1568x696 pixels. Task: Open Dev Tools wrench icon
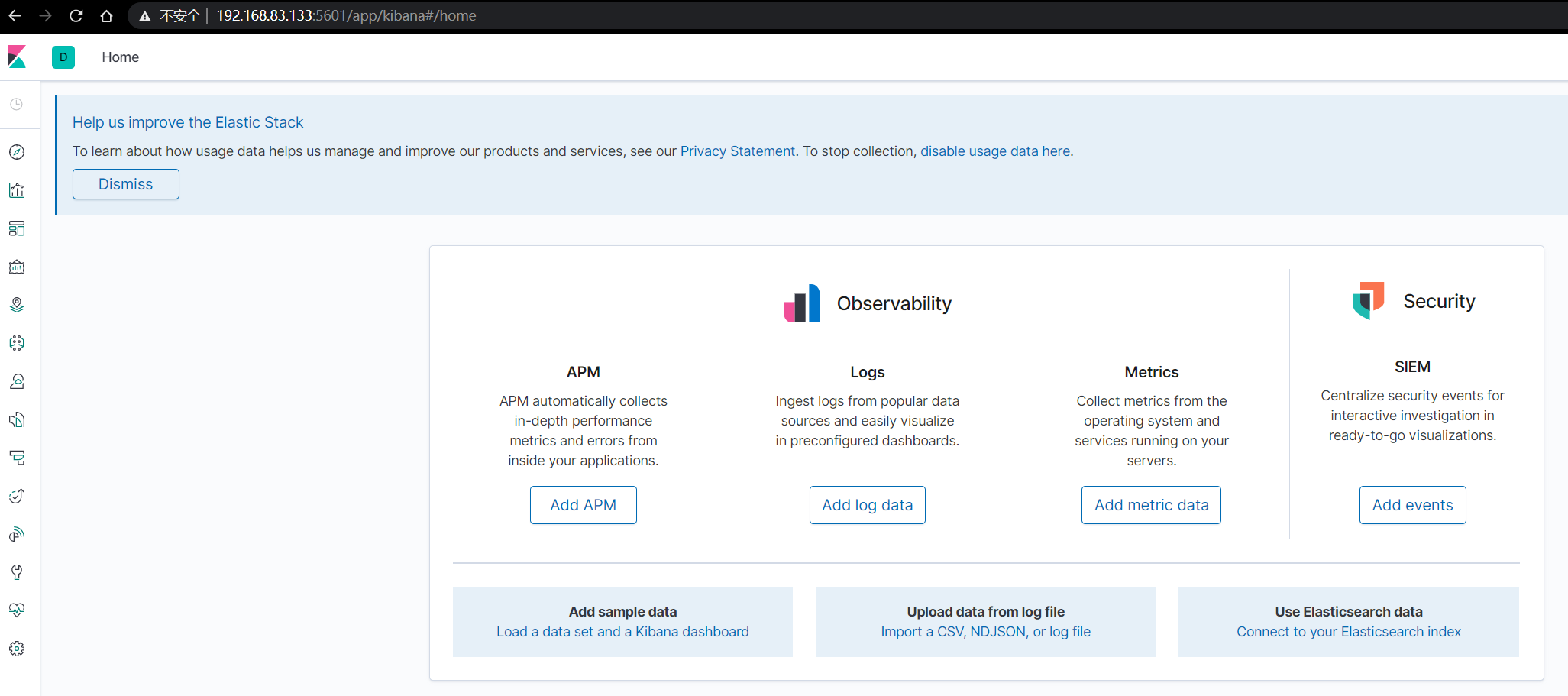pos(17,572)
